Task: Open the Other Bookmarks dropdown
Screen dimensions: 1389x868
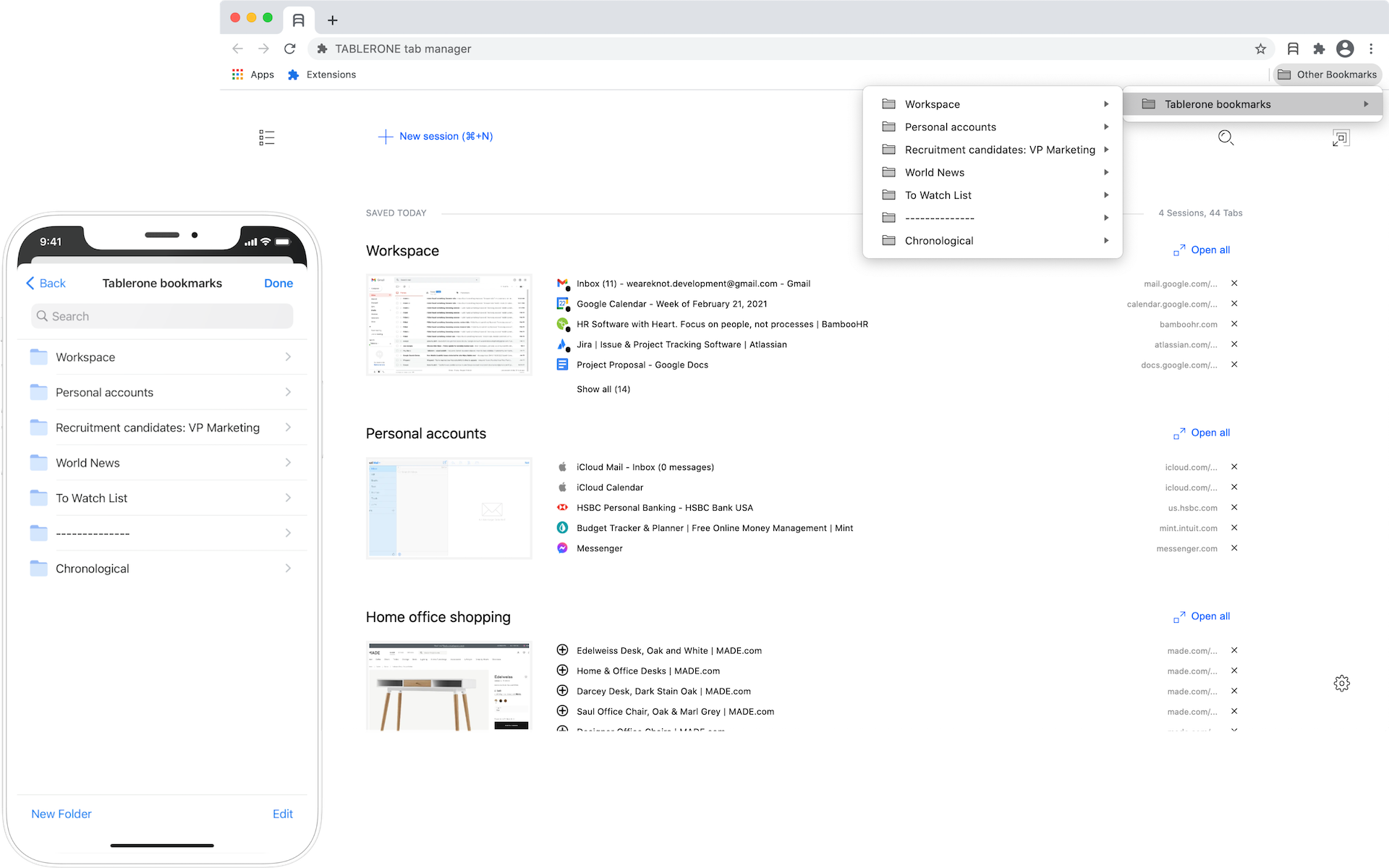Action: pyautogui.click(x=1327, y=75)
